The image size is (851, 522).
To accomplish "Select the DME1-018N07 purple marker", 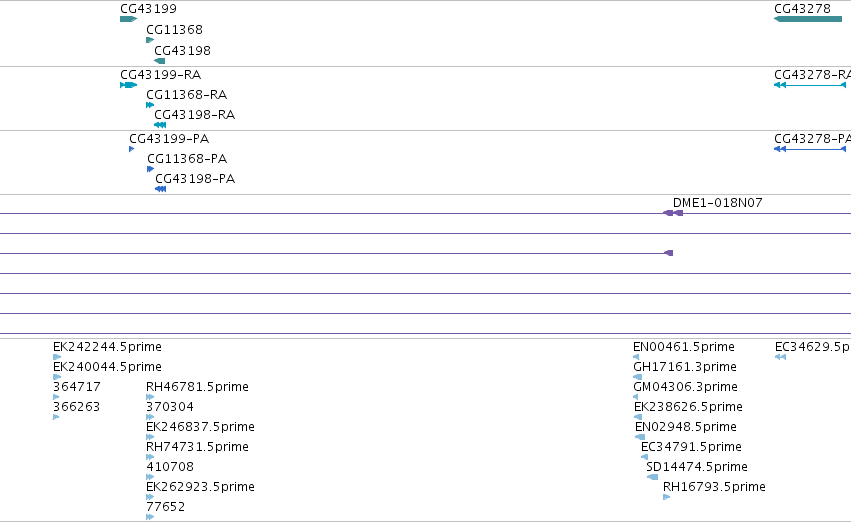I will tap(673, 213).
